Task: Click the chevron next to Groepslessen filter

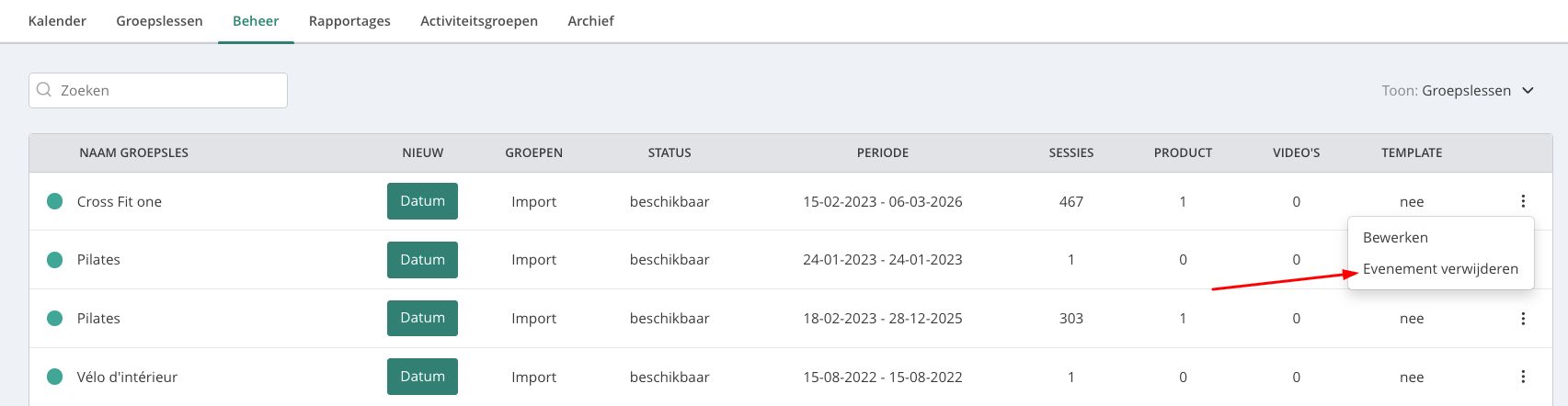Action: [x=1528, y=90]
